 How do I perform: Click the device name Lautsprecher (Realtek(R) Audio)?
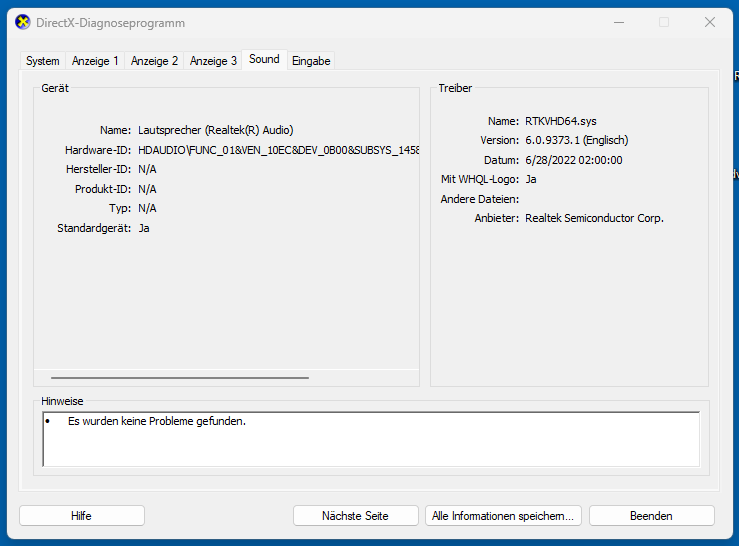point(215,130)
